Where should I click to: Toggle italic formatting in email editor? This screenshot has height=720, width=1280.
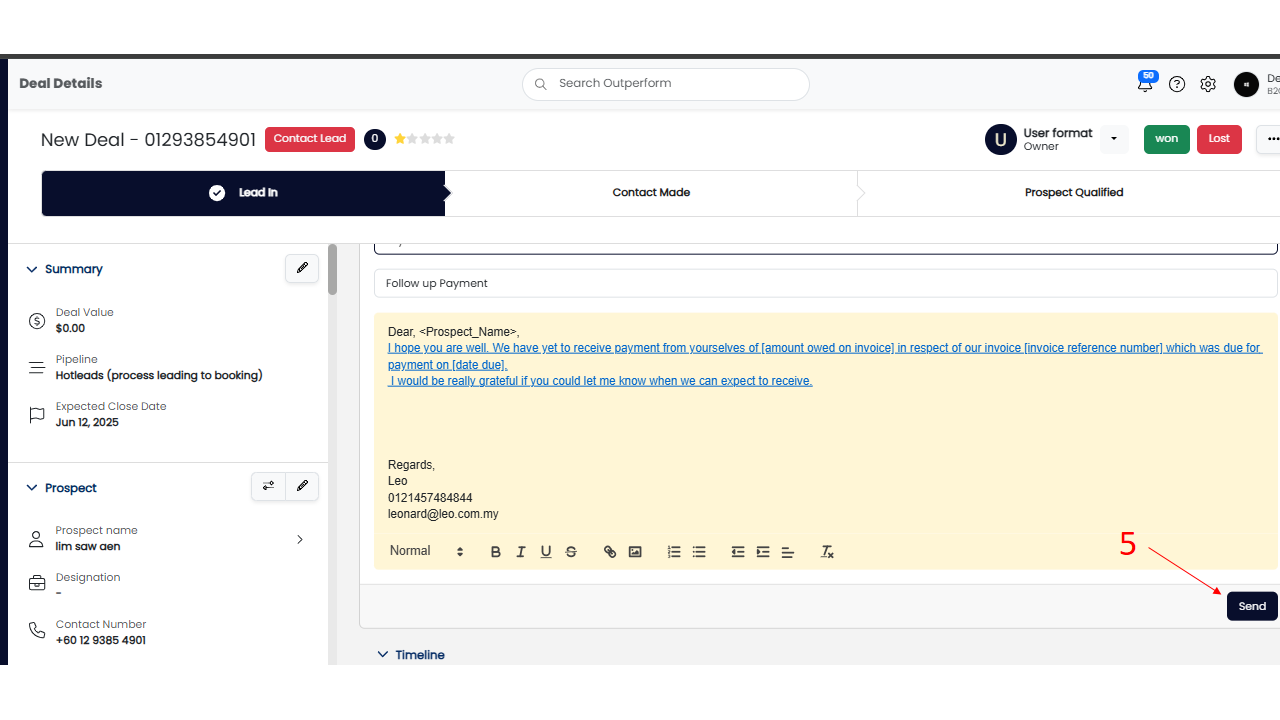coord(521,552)
